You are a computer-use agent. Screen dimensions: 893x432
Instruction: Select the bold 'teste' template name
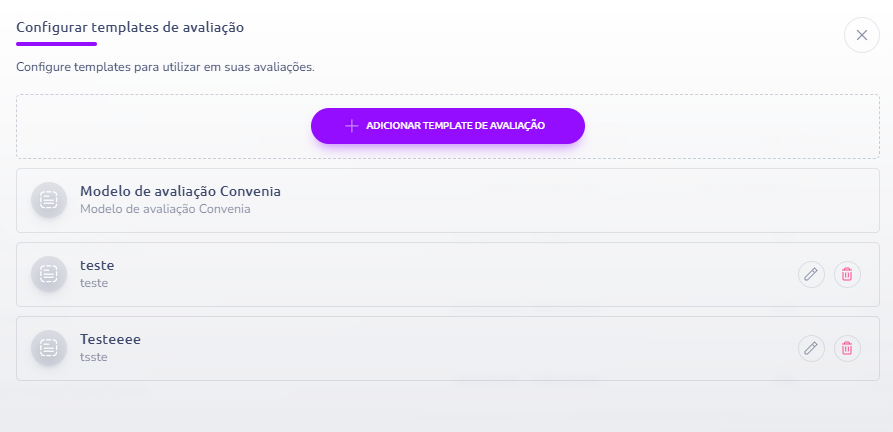[97, 265]
